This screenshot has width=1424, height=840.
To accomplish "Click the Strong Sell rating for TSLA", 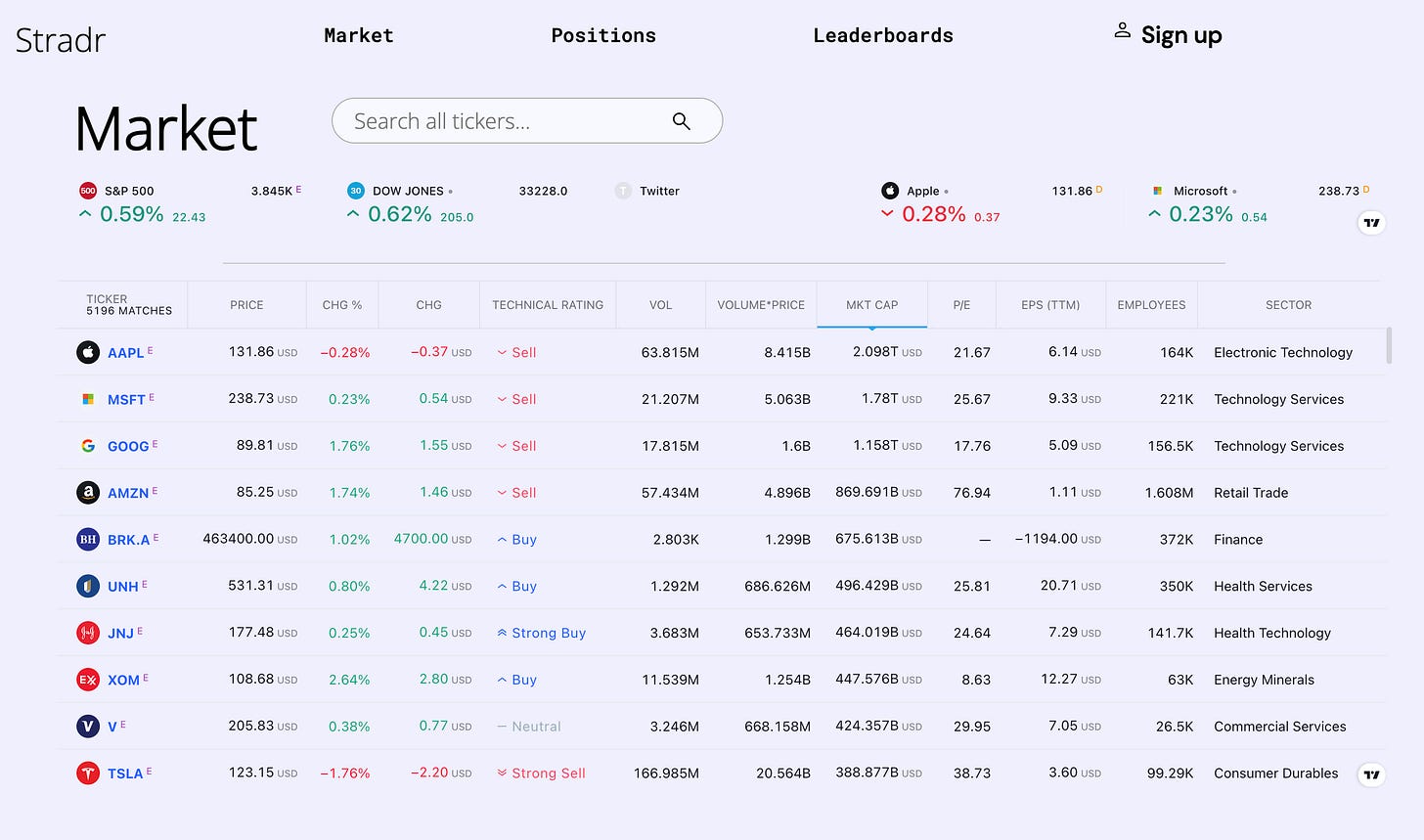I will tap(542, 774).
